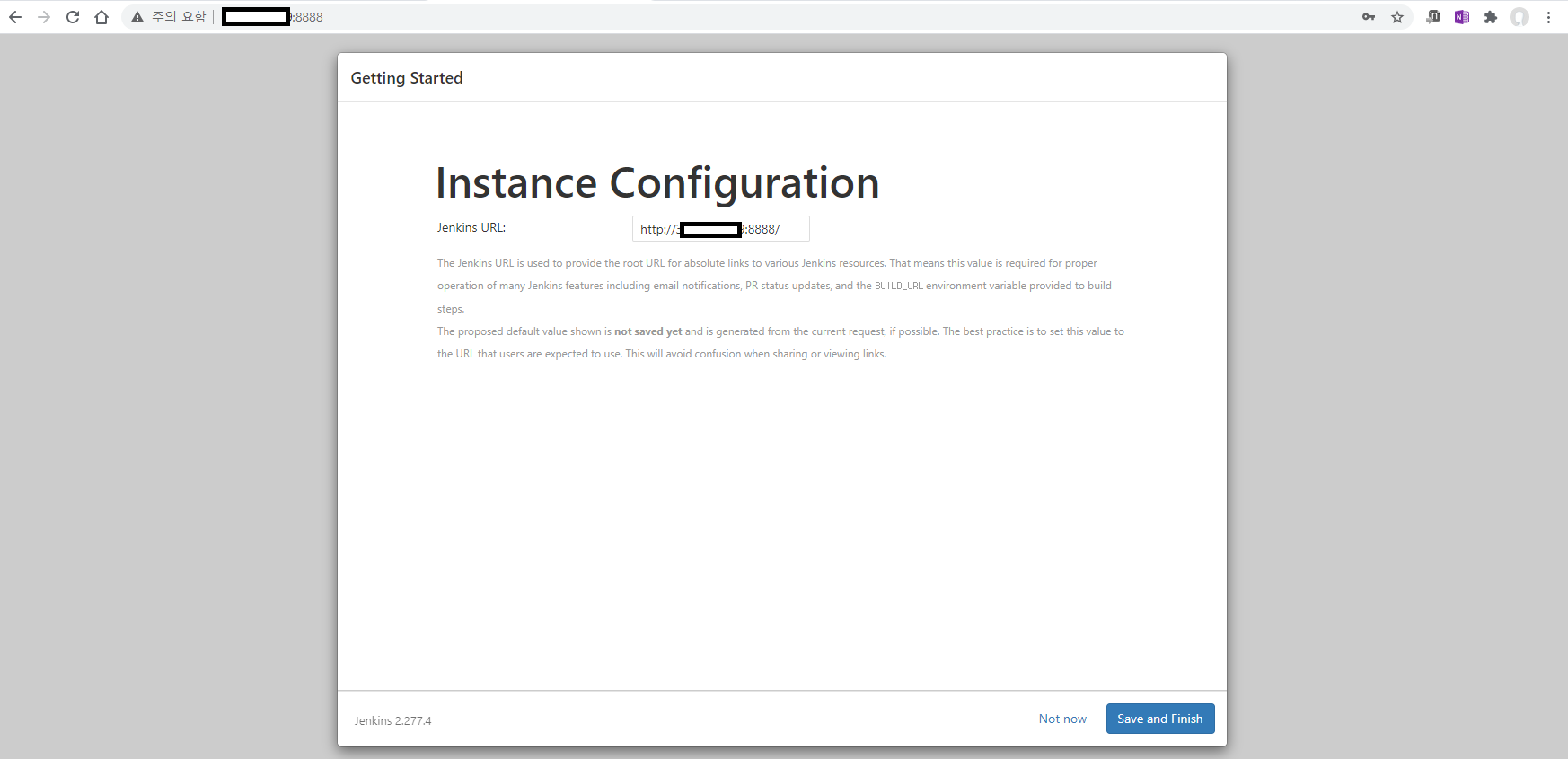This screenshot has height=759, width=1568.
Task: Reload the current page
Action: tap(73, 17)
